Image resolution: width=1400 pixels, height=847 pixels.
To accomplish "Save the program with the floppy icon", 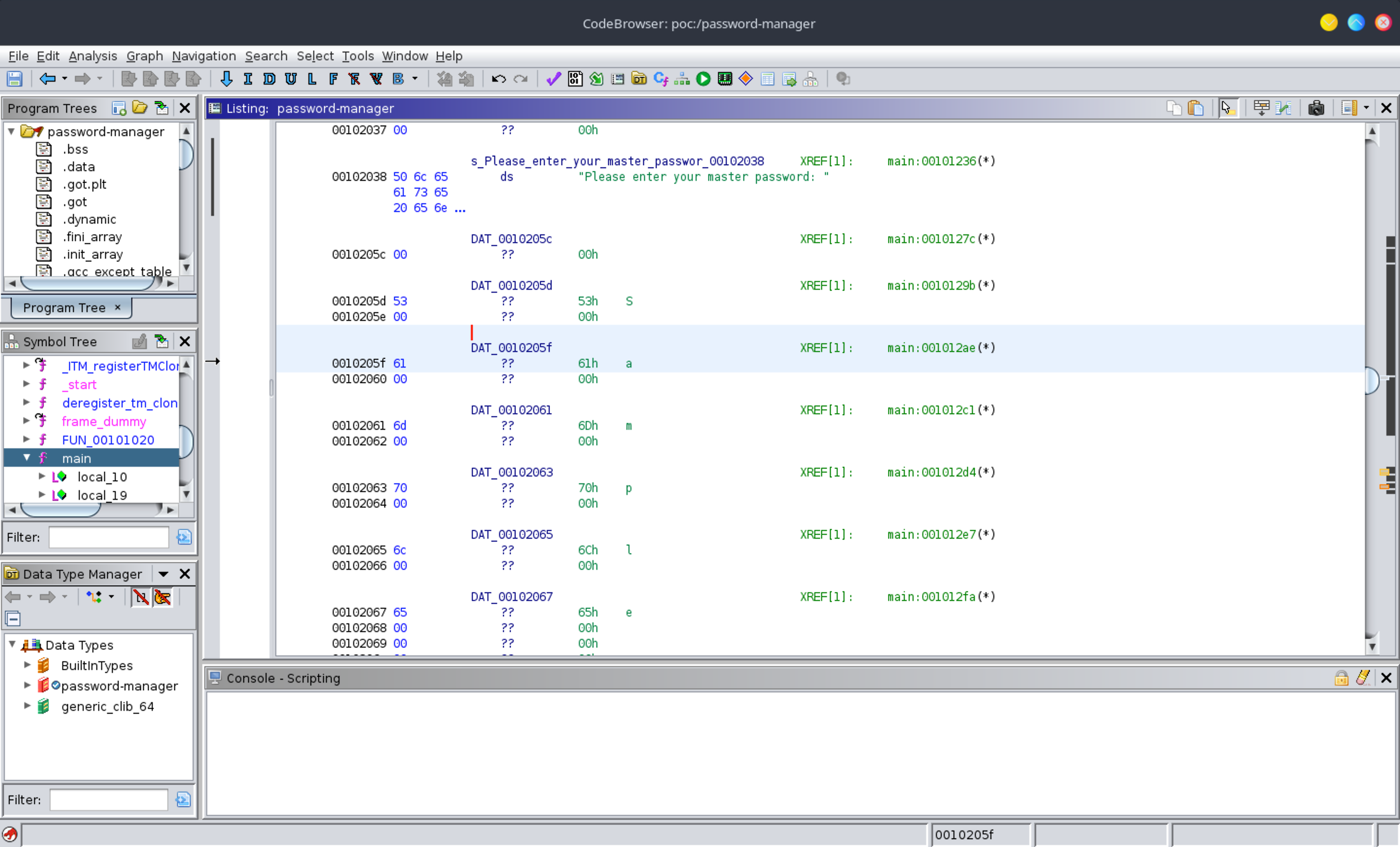I will (x=15, y=79).
